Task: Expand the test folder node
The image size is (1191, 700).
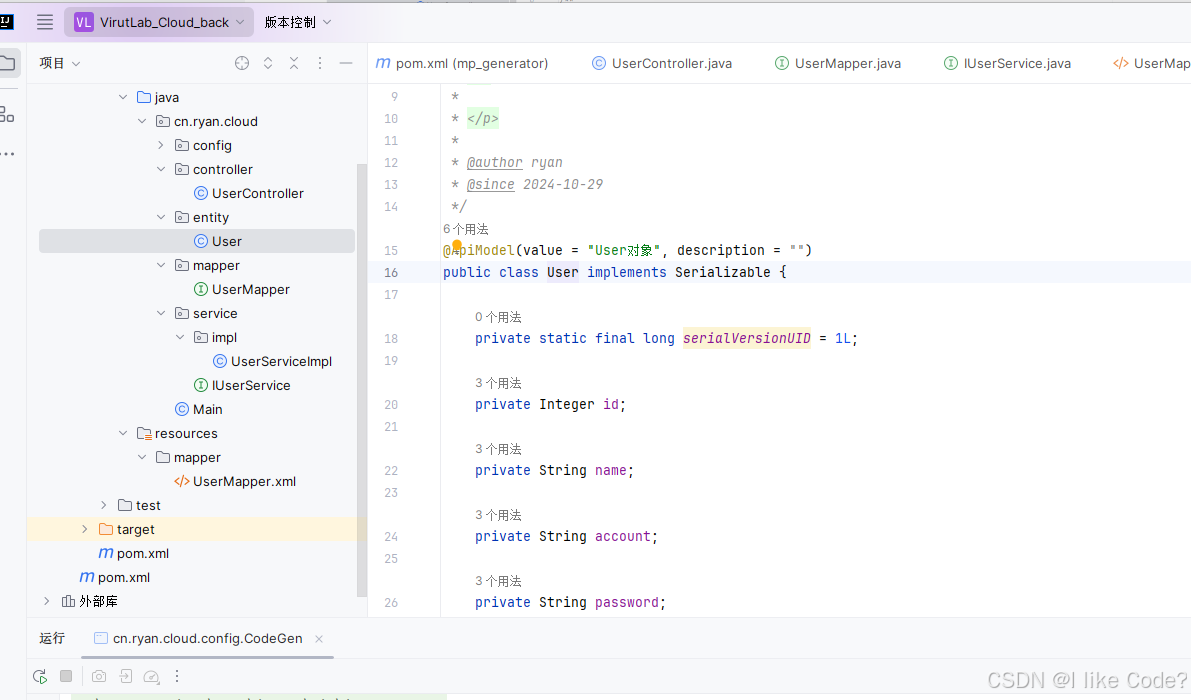Action: [102, 505]
